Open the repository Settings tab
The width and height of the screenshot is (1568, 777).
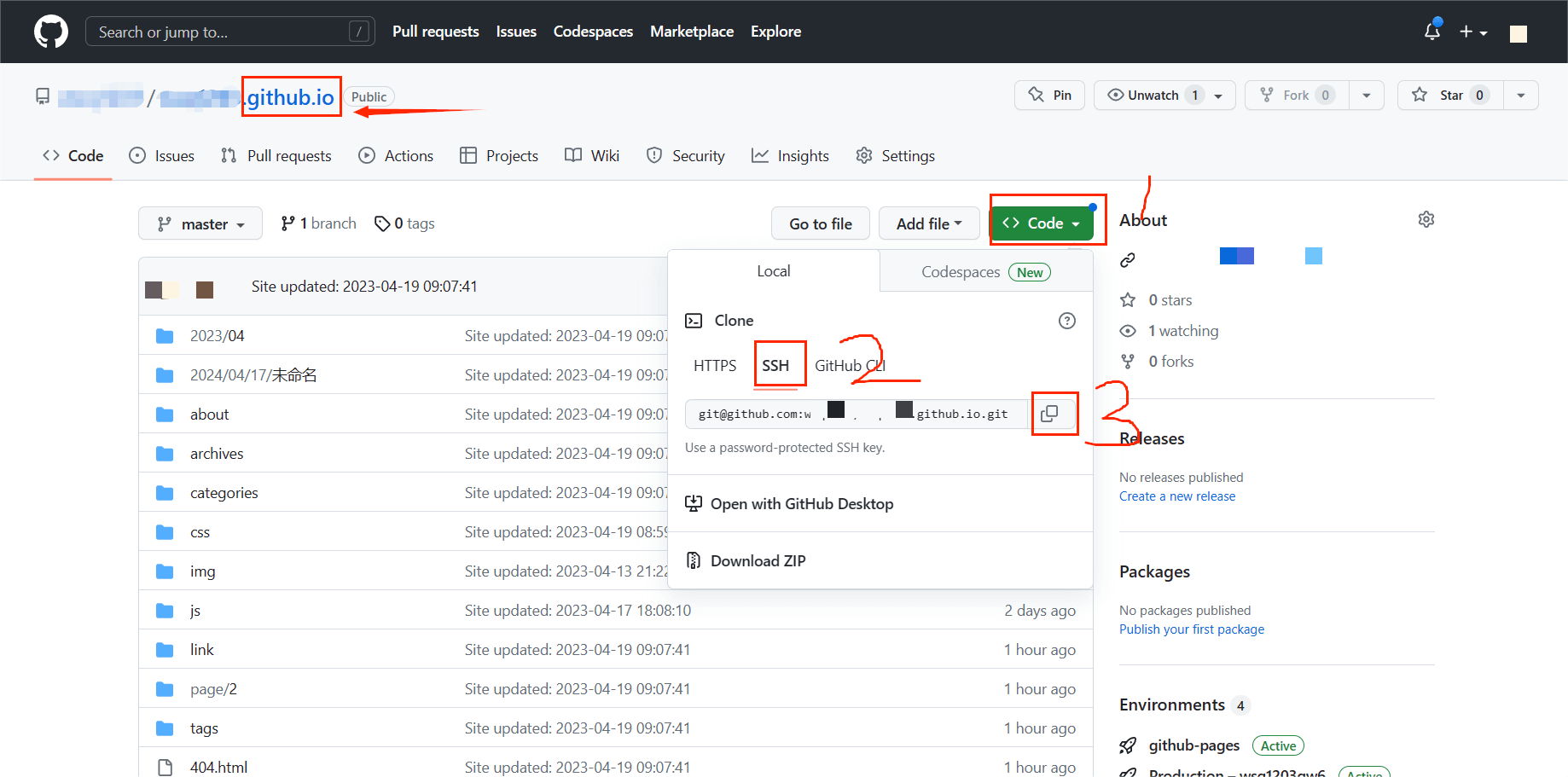895,155
